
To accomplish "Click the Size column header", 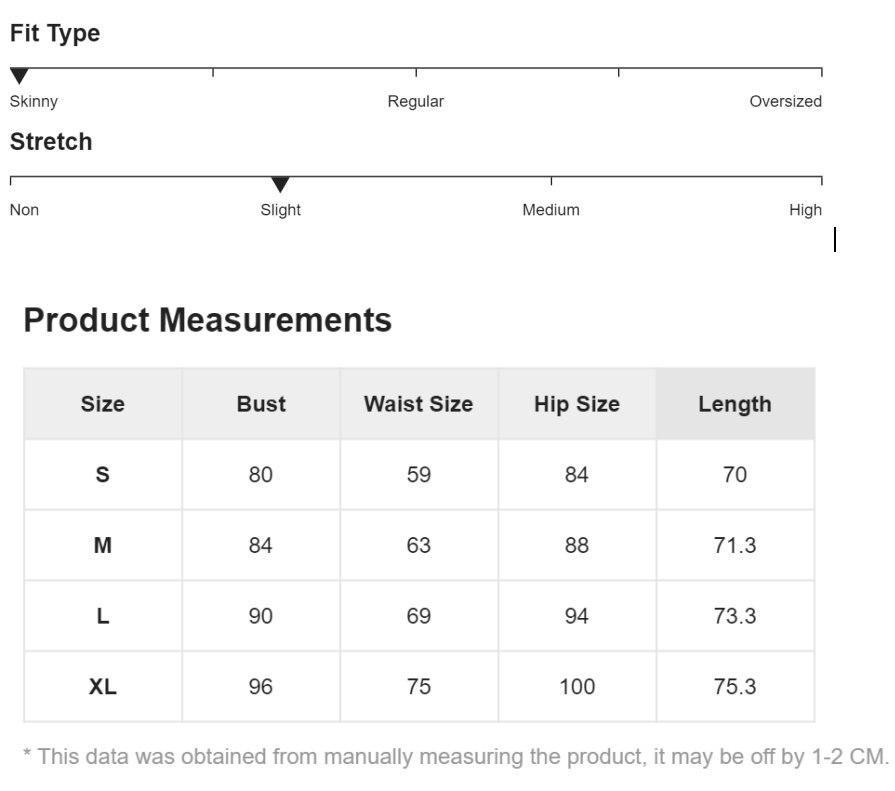I will pyautogui.click(x=103, y=404).
